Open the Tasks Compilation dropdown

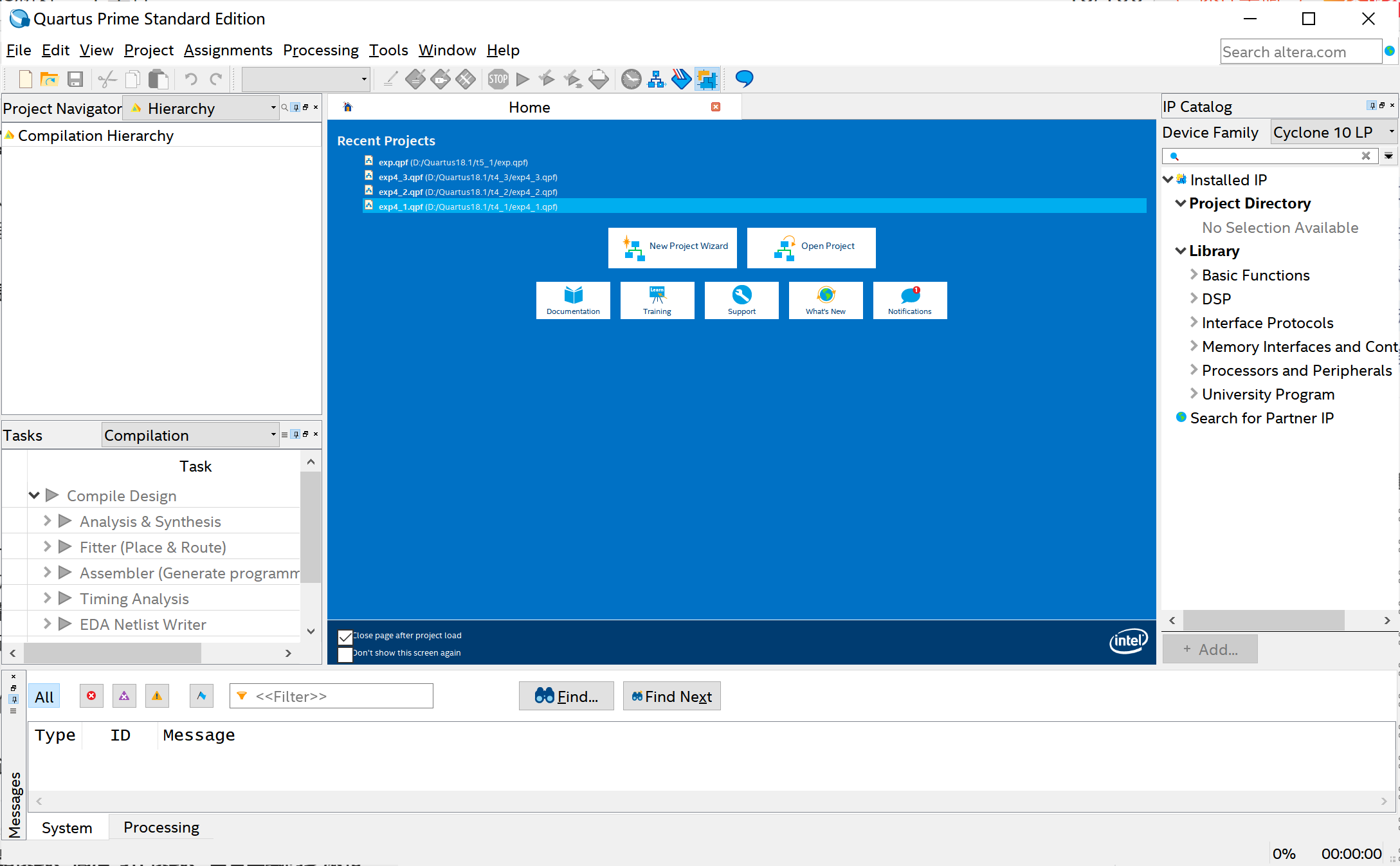(190, 436)
